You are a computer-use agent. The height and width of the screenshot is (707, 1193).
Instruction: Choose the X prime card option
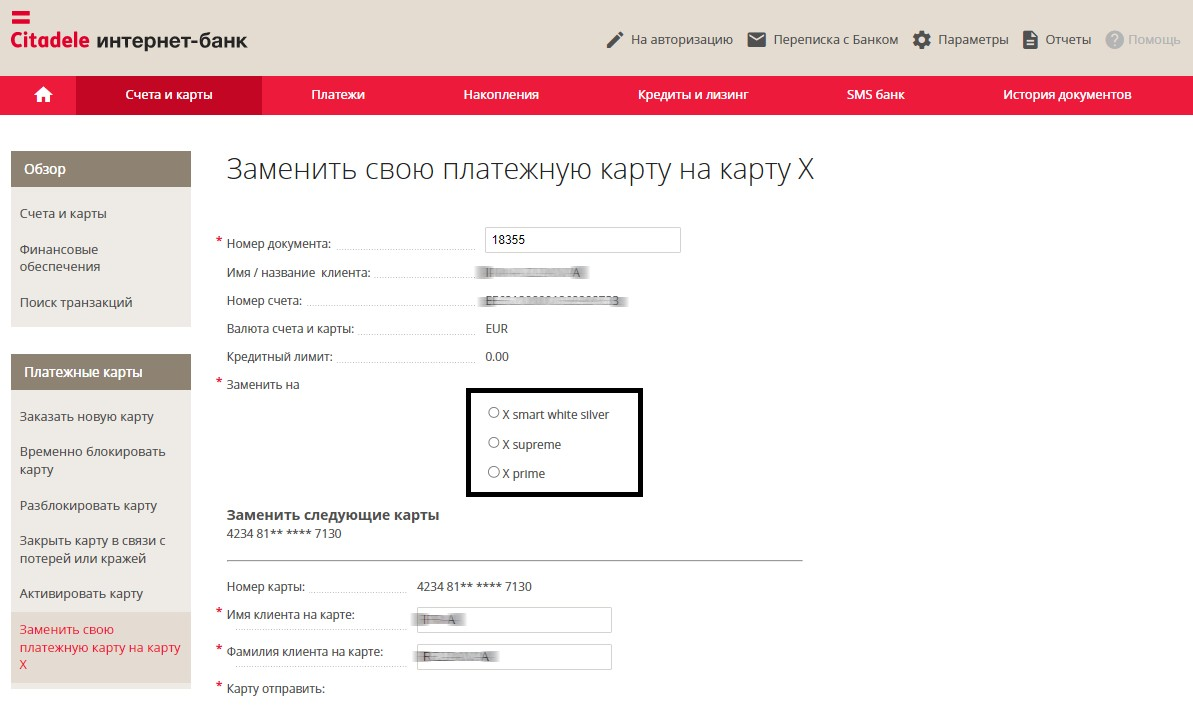click(494, 472)
